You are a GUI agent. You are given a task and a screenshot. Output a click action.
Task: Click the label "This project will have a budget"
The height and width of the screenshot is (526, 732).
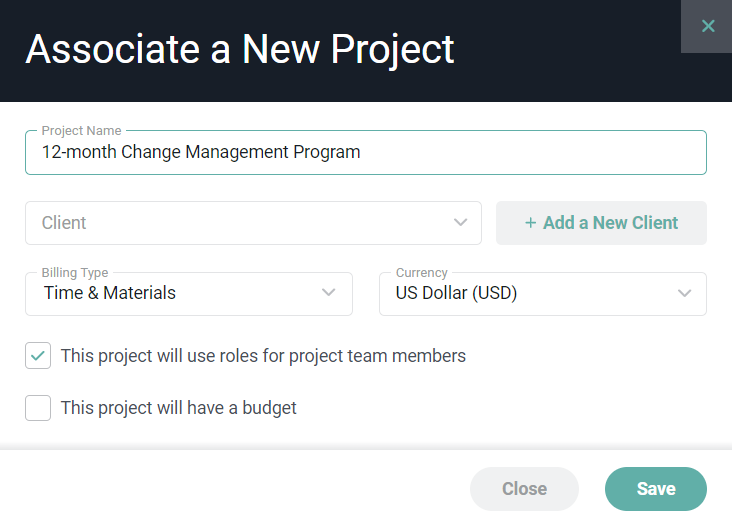click(178, 408)
